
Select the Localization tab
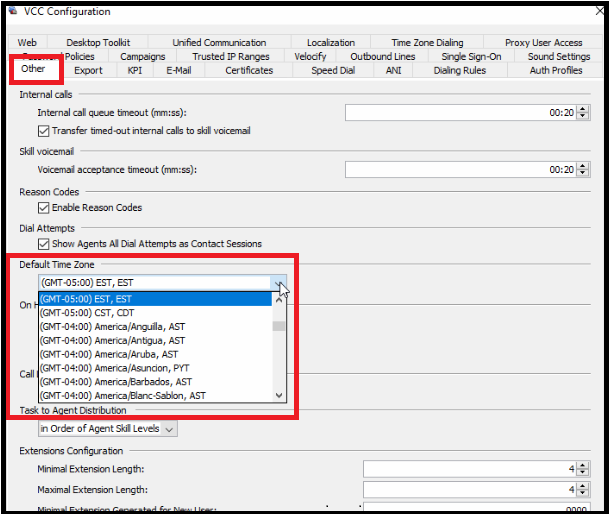[x=331, y=42]
